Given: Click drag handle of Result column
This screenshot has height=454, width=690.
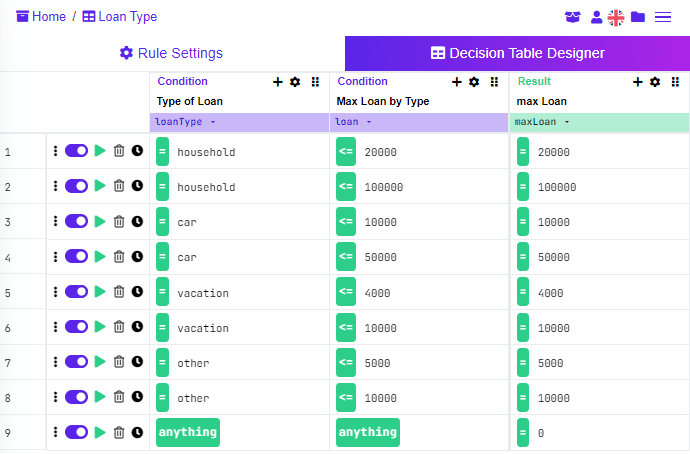Looking at the screenshot, I should pyautogui.click(x=675, y=82).
